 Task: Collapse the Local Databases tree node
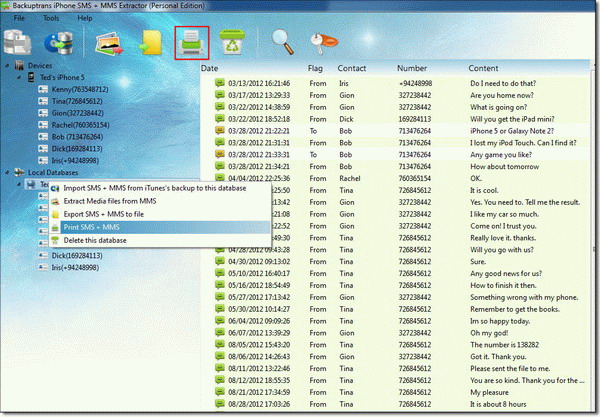[x=7, y=173]
